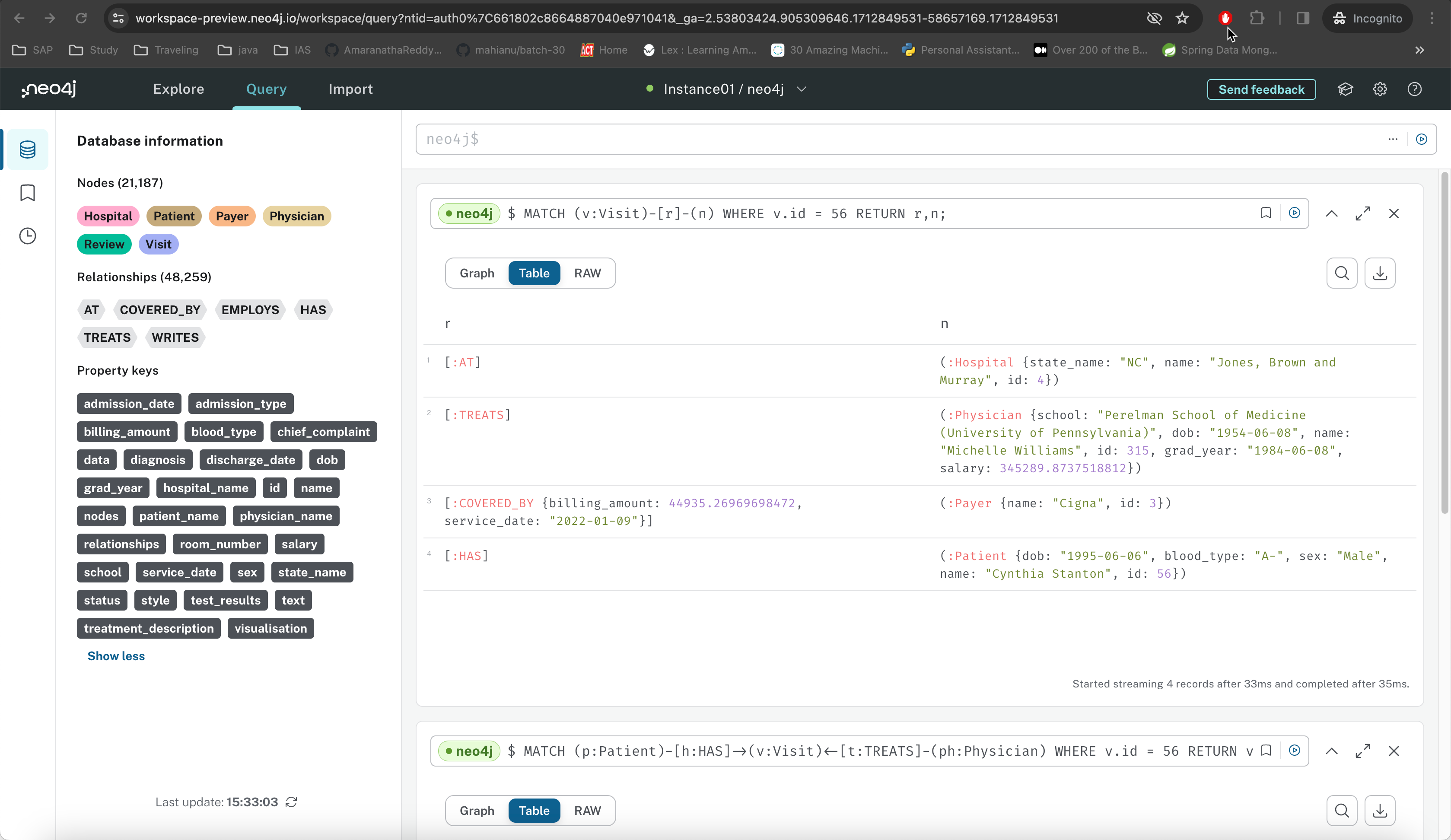Open the query history clock icon
This screenshot has height=840, width=1451.
click(27, 236)
